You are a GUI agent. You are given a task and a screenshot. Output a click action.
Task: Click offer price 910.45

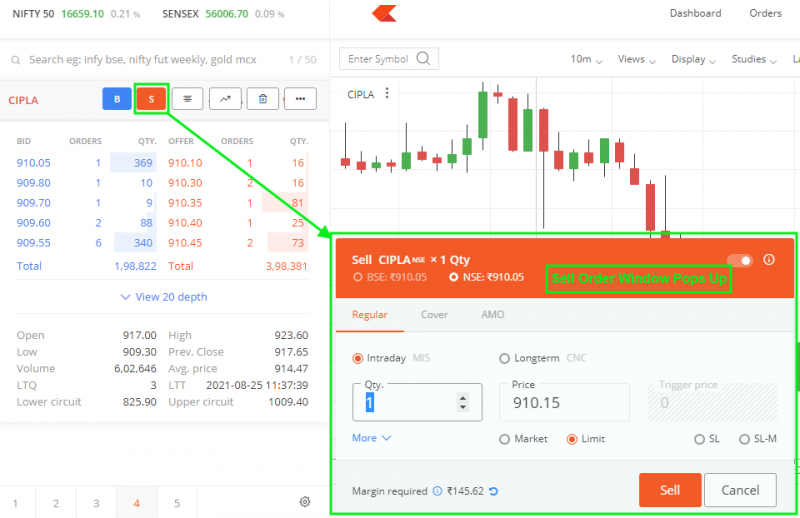click(x=185, y=243)
